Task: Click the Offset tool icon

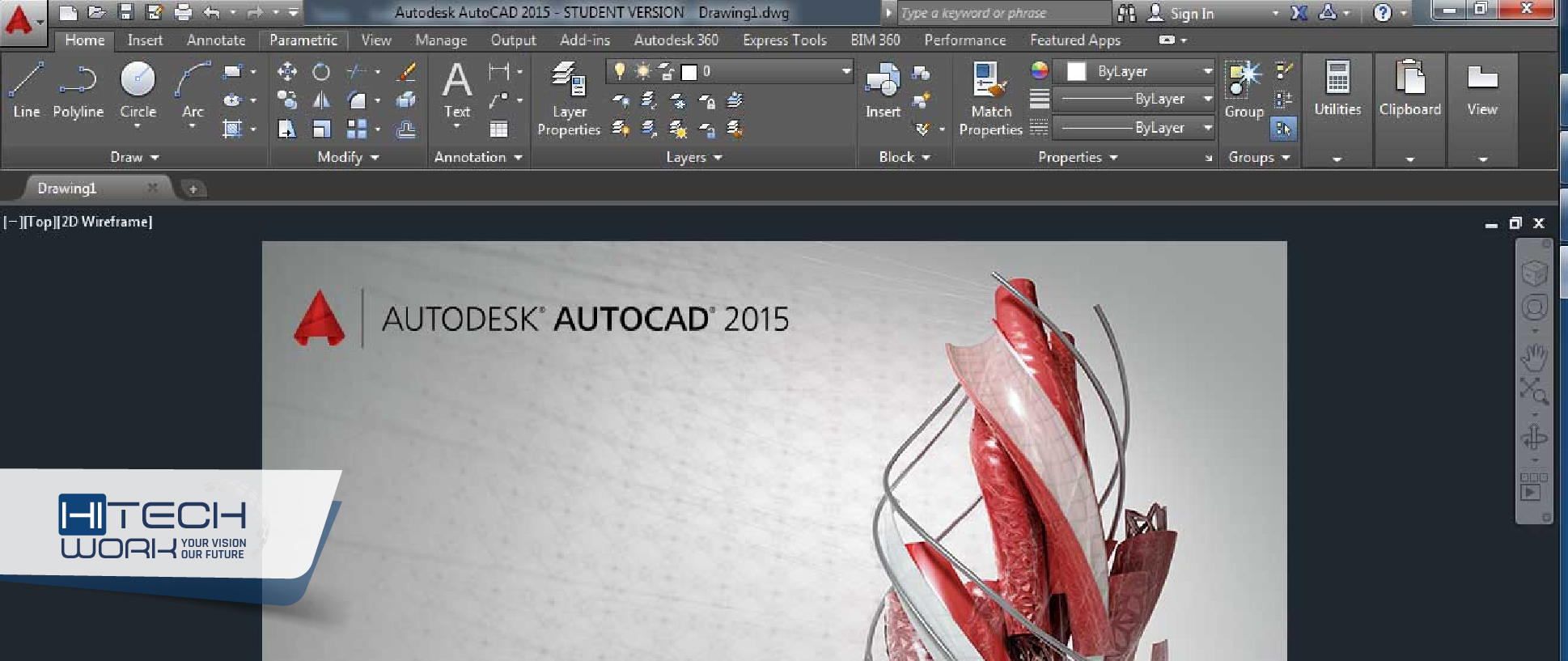Action: point(407,129)
